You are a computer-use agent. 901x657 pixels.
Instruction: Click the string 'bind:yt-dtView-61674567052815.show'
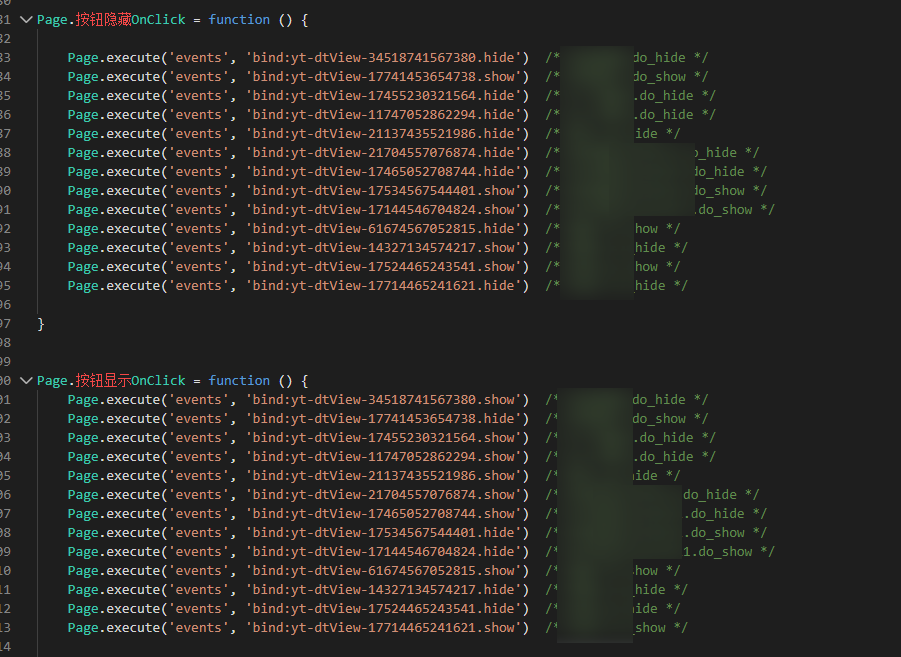[x=384, y=570]
